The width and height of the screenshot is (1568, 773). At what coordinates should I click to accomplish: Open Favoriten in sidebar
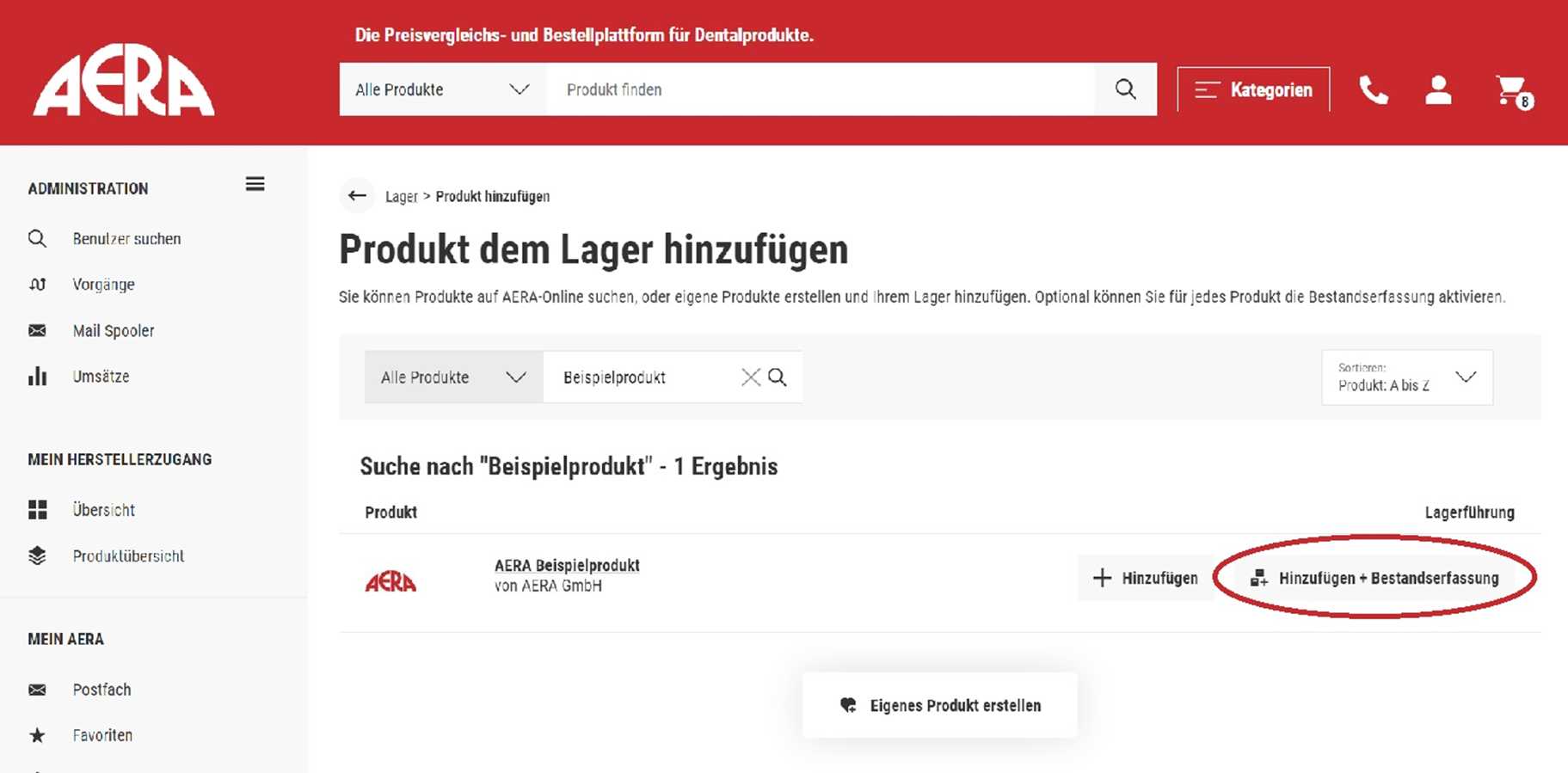(x=102, y=735)
